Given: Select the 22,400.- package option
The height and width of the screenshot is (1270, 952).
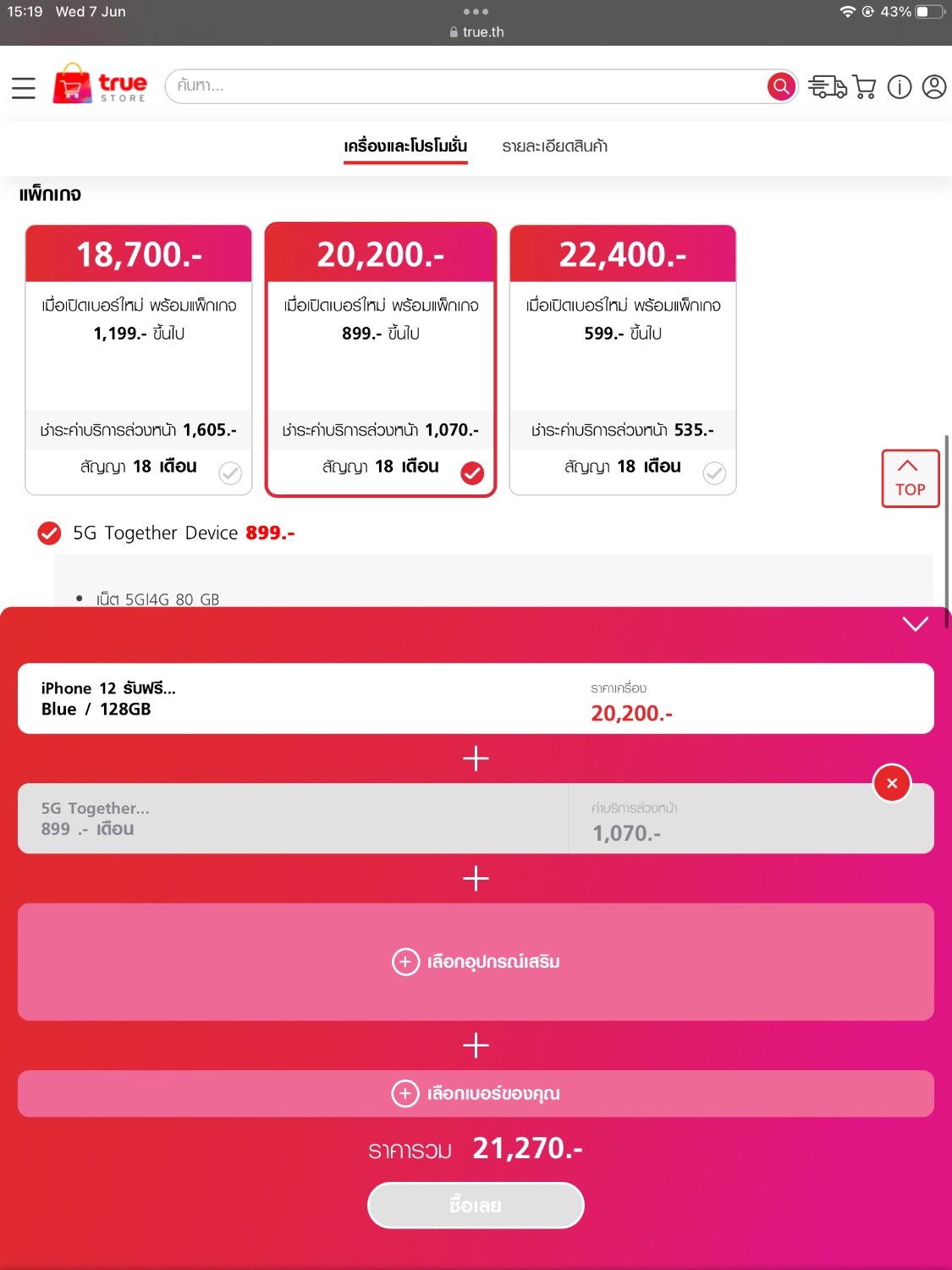Looking at the screenshot, I should pos(623,360).
